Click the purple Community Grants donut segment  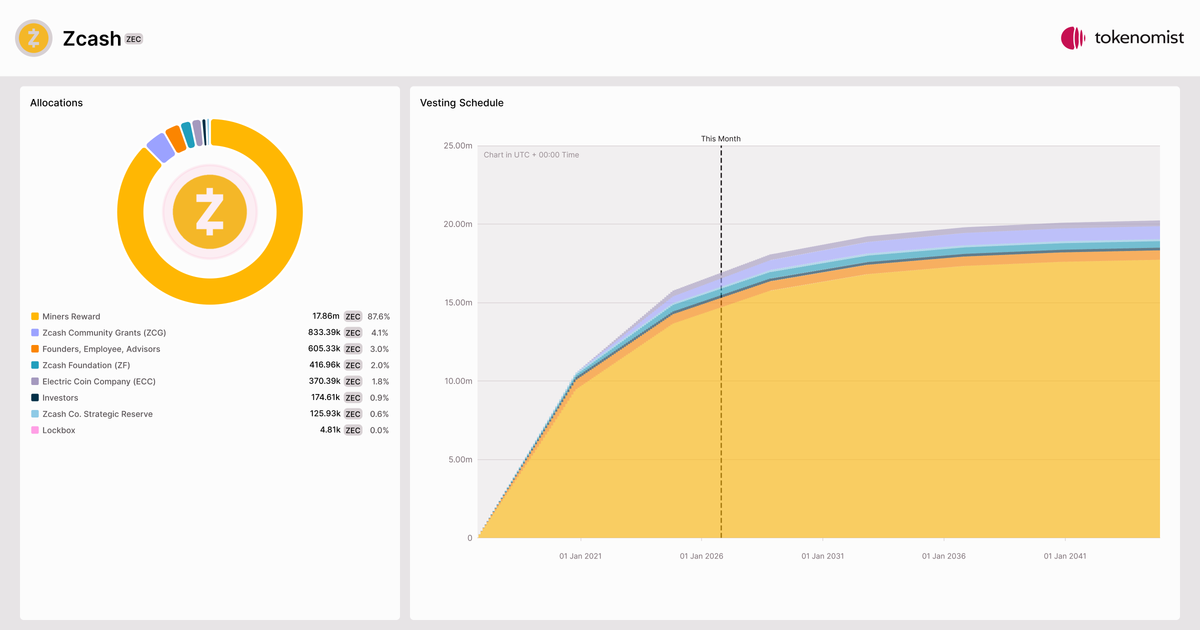tap(160, 148)
